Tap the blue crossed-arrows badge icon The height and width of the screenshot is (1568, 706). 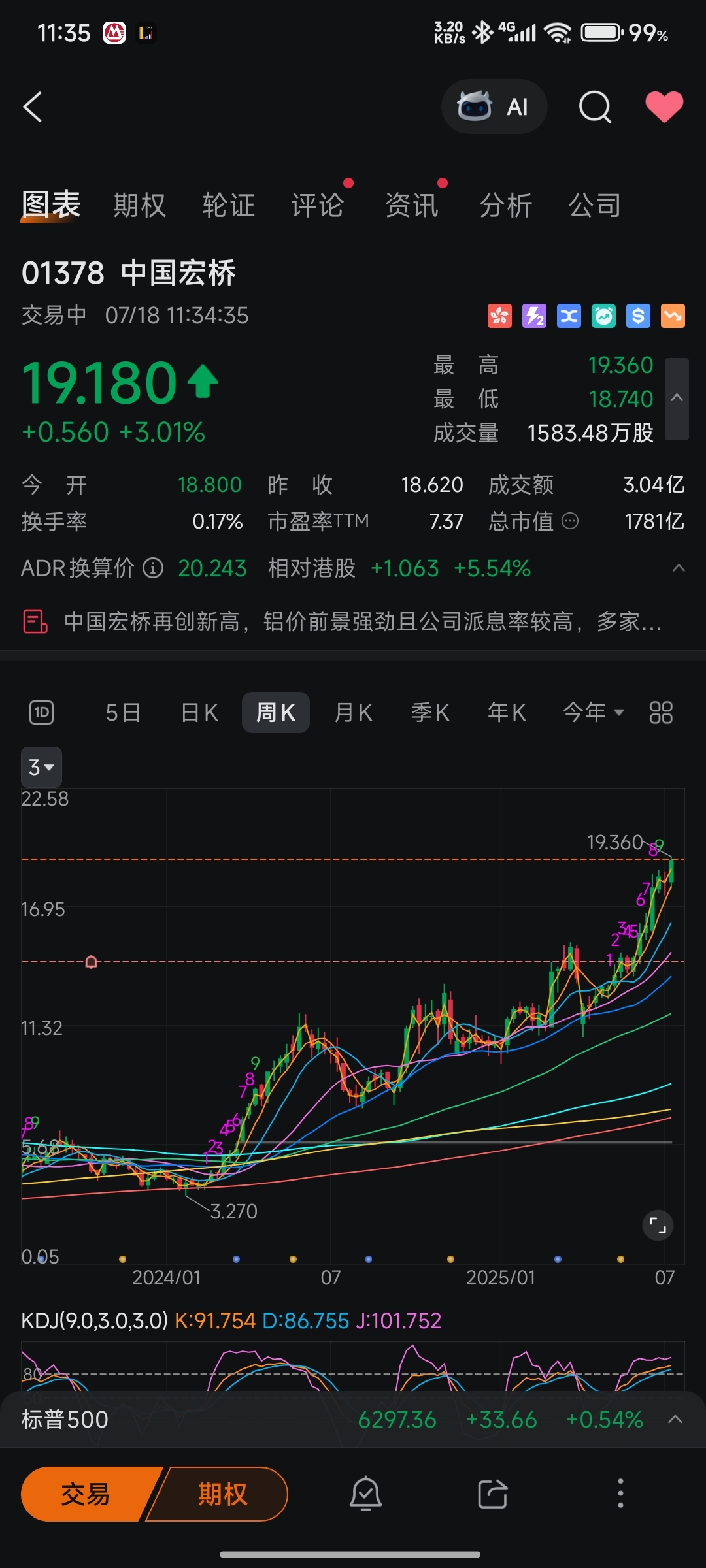tap(569, 316)
